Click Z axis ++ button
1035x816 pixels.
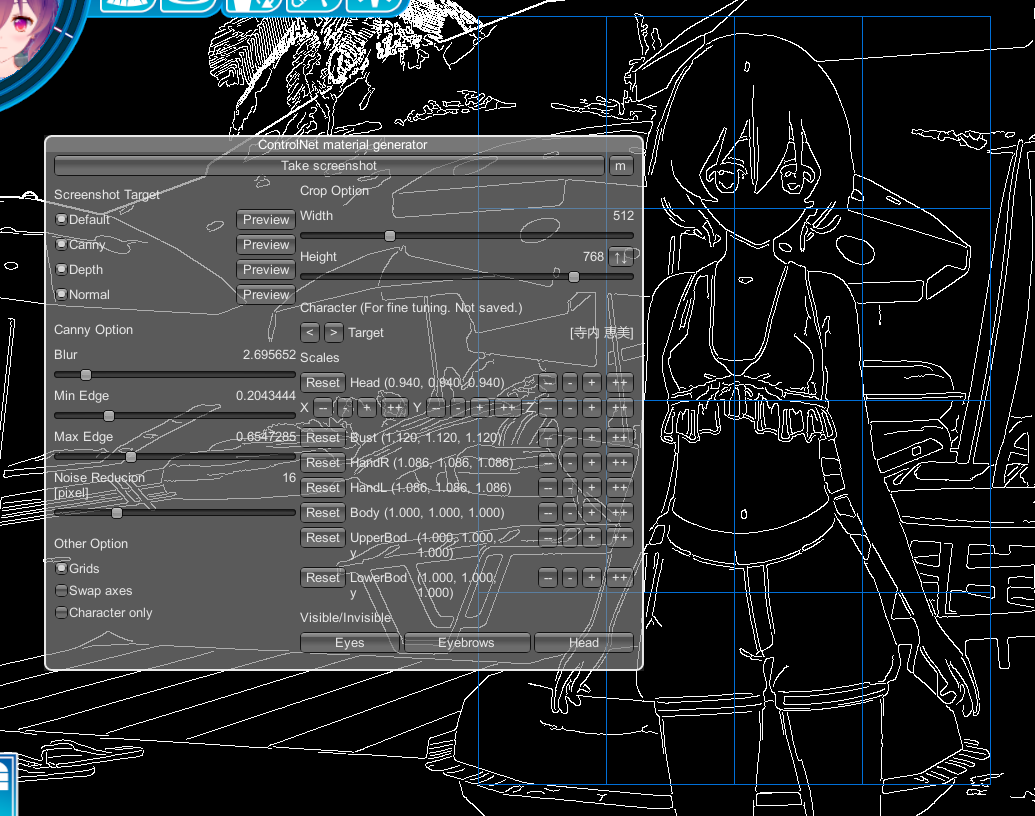click(619, 408)
